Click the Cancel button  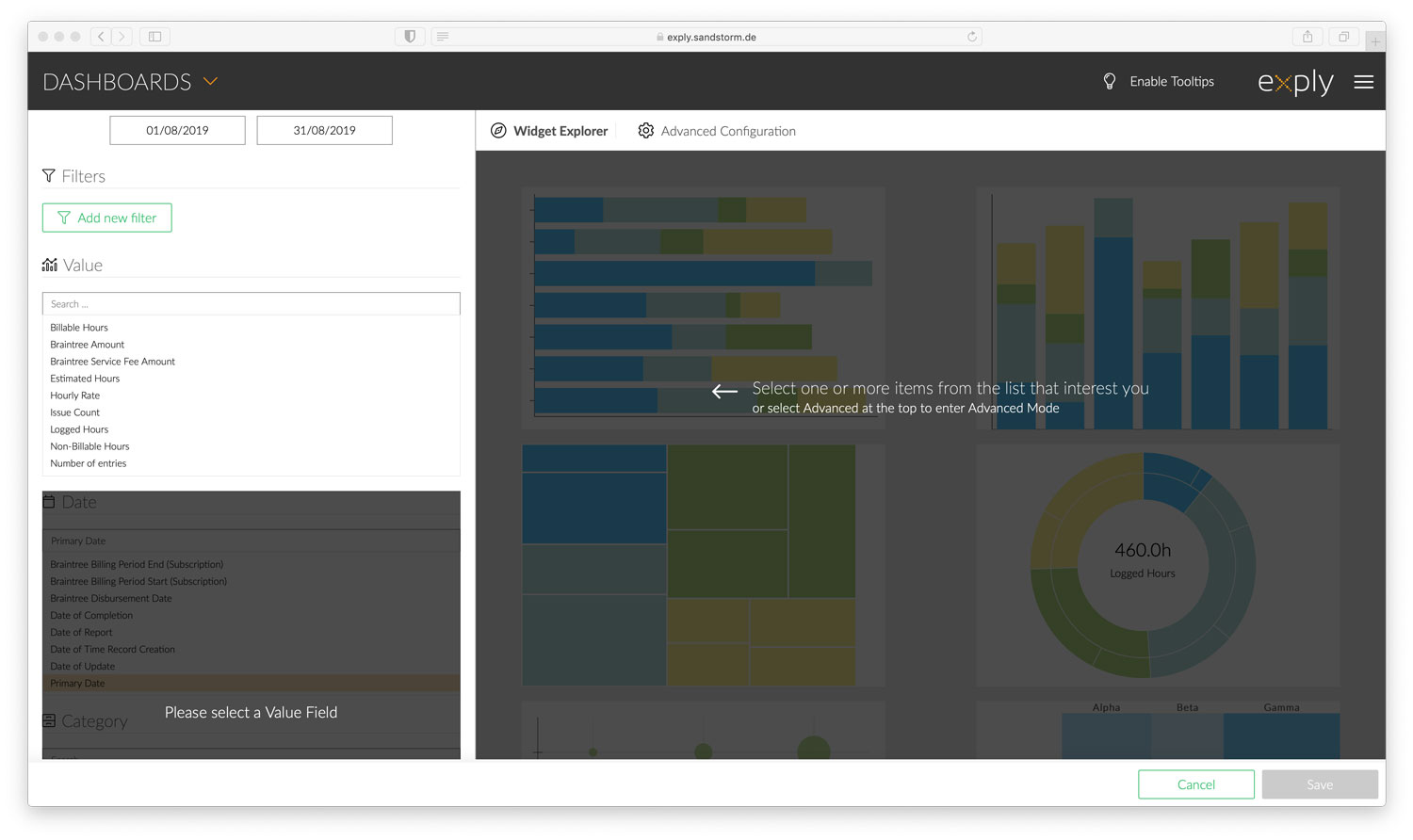1196,784
